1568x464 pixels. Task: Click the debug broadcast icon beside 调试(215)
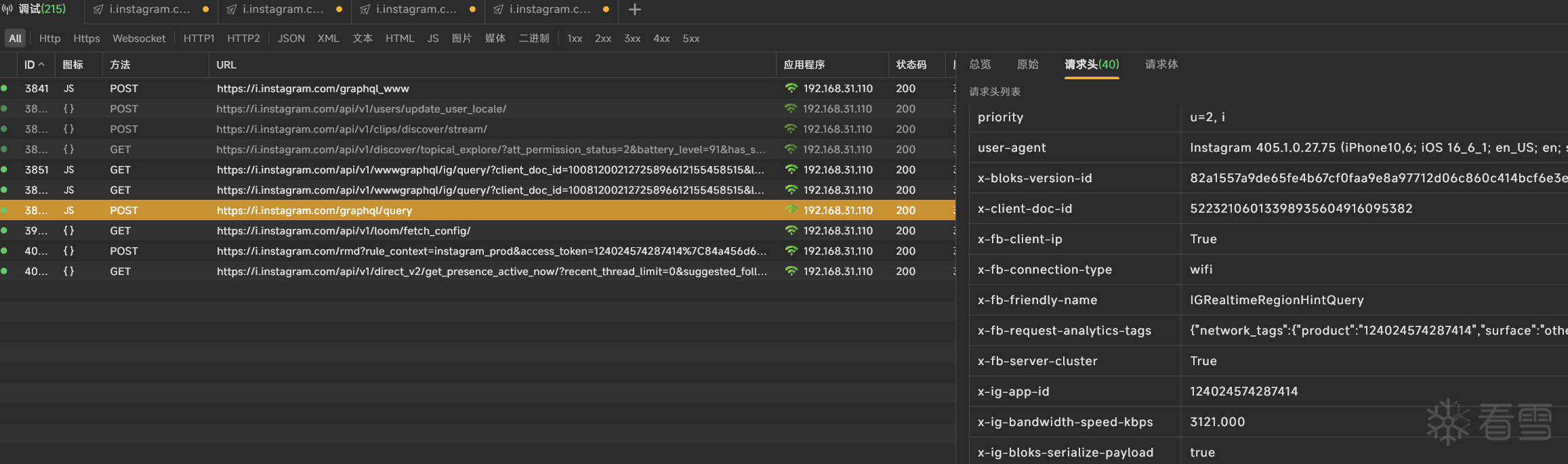pyautogui.click(x=7, y=9)
